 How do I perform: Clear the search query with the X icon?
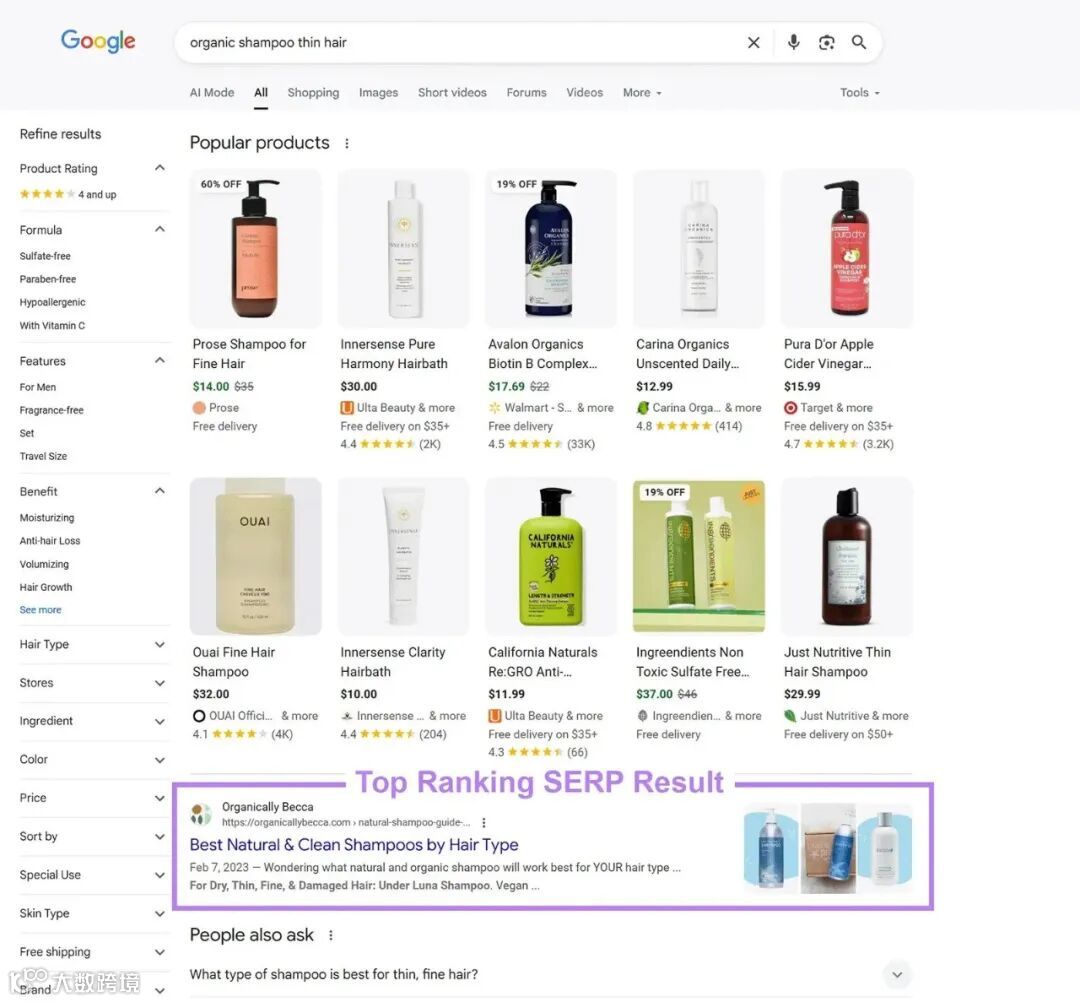[x=754, y=43]
